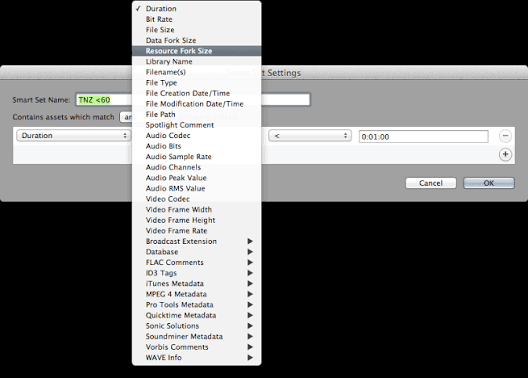Expand the WAVE Info submenu

197,357
